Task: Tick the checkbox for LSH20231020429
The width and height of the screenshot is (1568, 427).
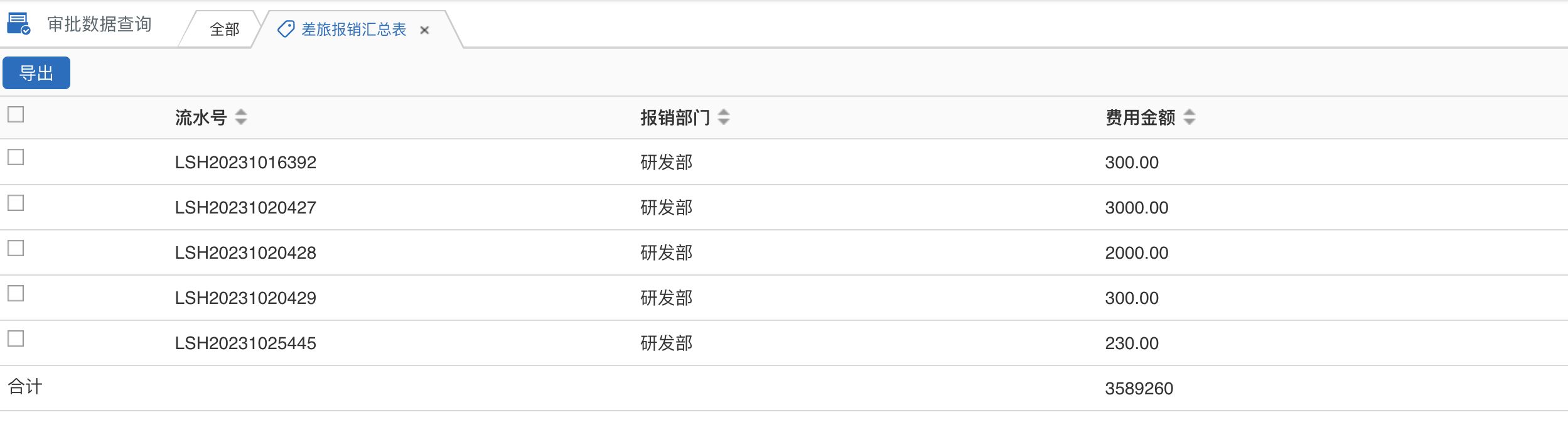Action: (16, 293)
